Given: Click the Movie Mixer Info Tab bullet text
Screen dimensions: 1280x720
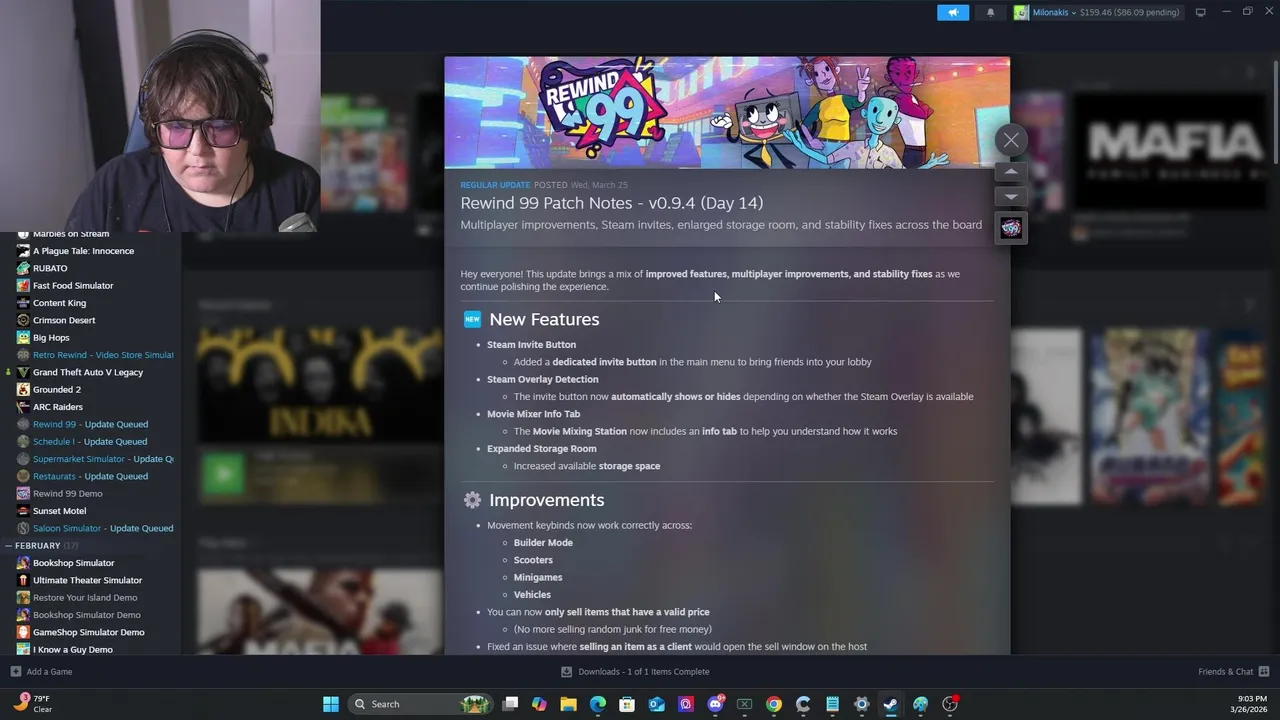Looking at the screenshot, I should pyautogui.click(x=533, y=414).
